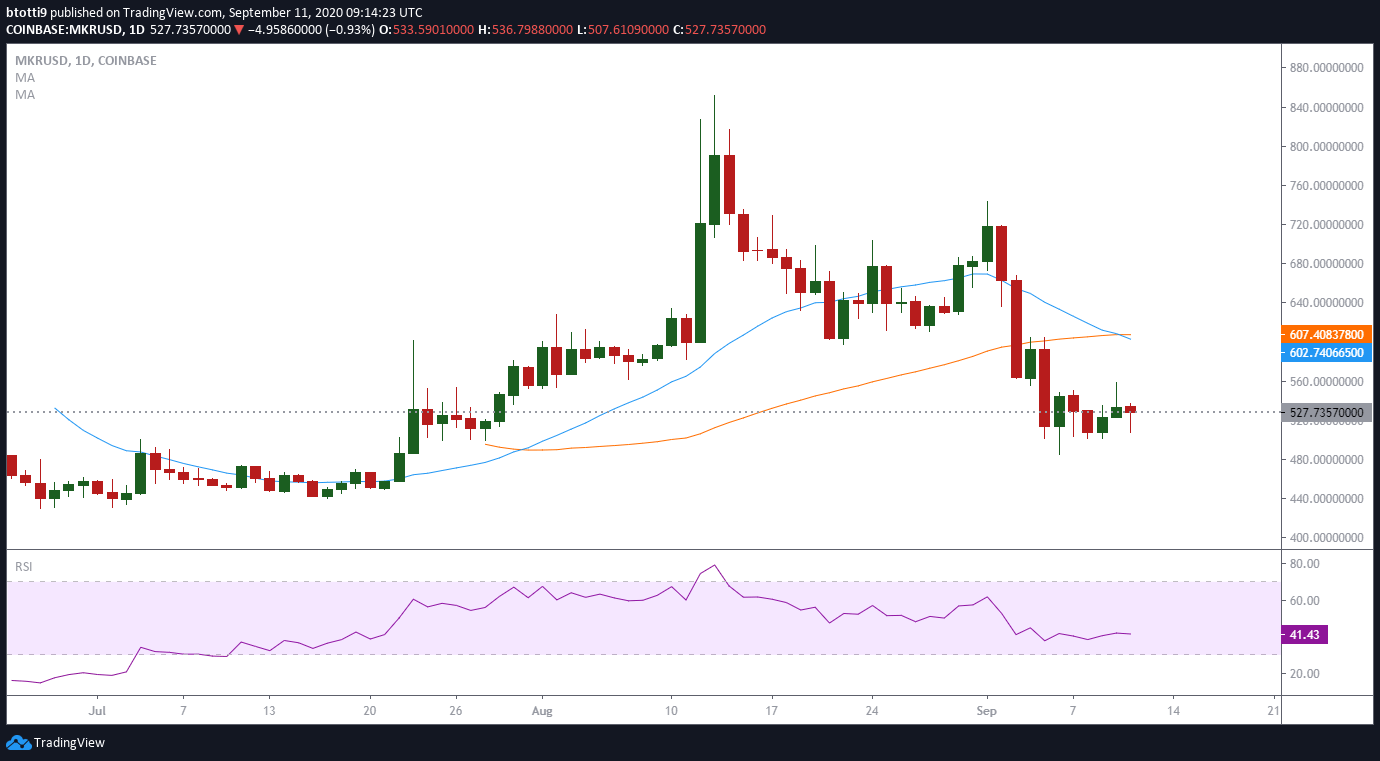Click the 760.00000000 price axis label
The image size is (1380, 761).
click(x=1326, y=185)
